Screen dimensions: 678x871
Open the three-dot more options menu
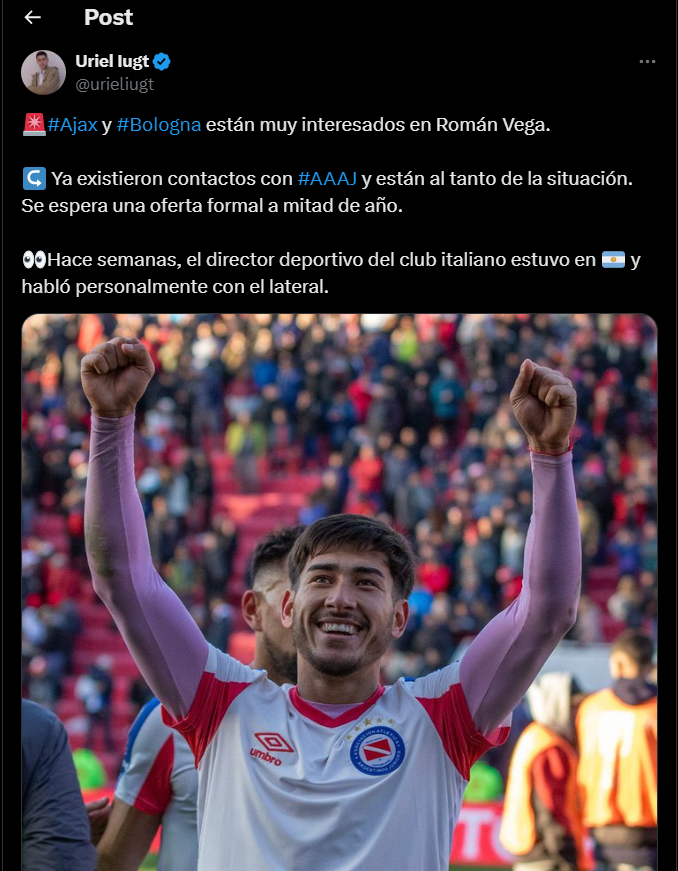pos(647,62)
